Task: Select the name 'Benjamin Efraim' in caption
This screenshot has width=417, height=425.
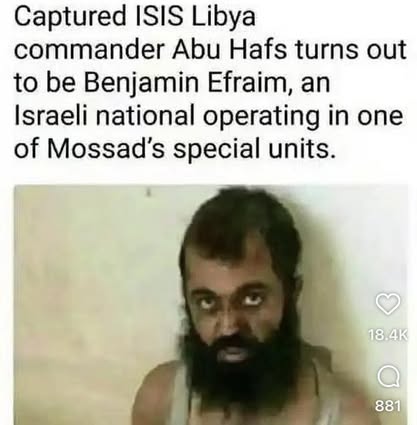Action: (186, 82)
